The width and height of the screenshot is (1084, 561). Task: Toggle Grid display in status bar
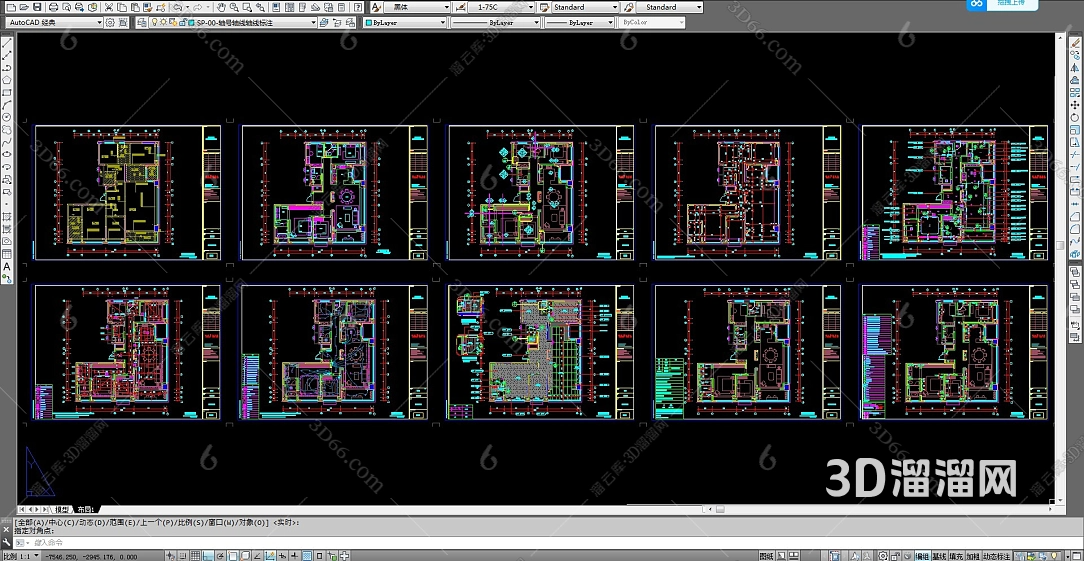pyautogui.click(x=196, y=555)
